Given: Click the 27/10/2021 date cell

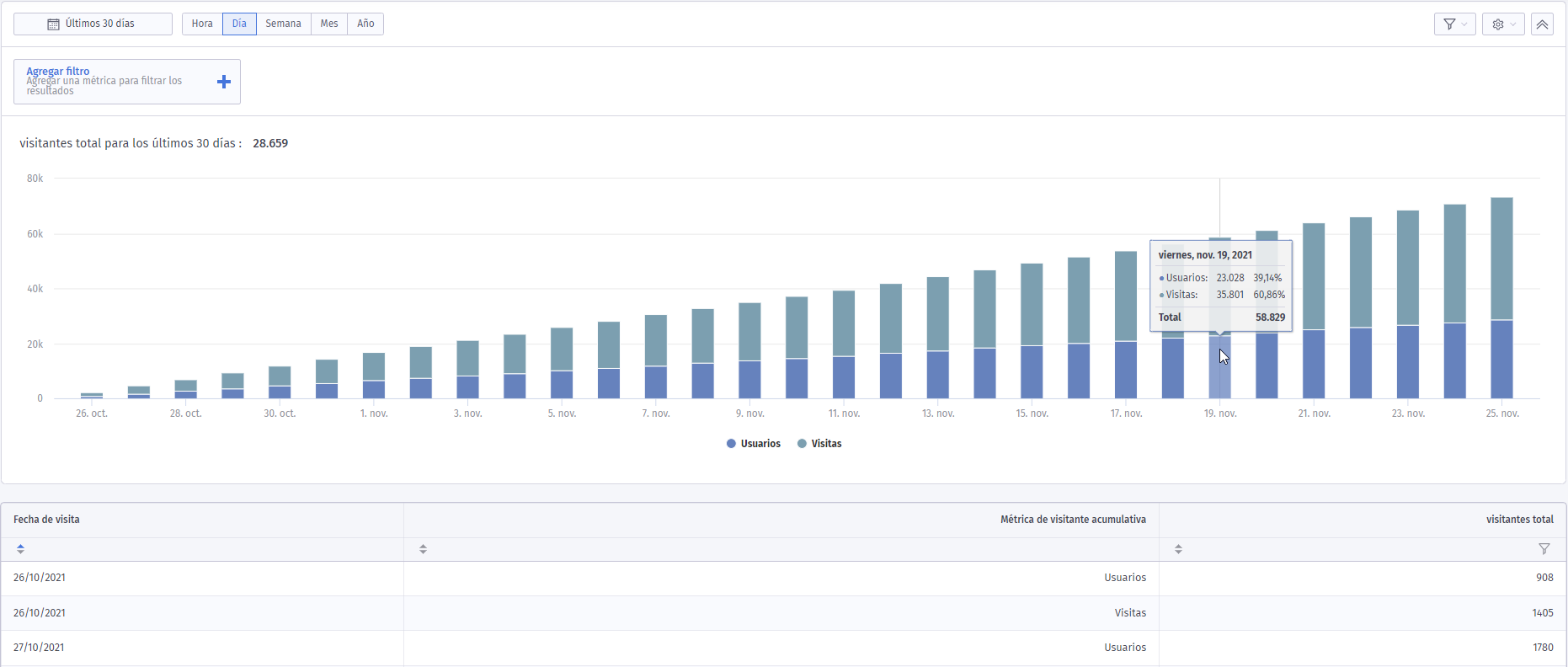Looking at the screenshot, I should click(x=39, y=648).
